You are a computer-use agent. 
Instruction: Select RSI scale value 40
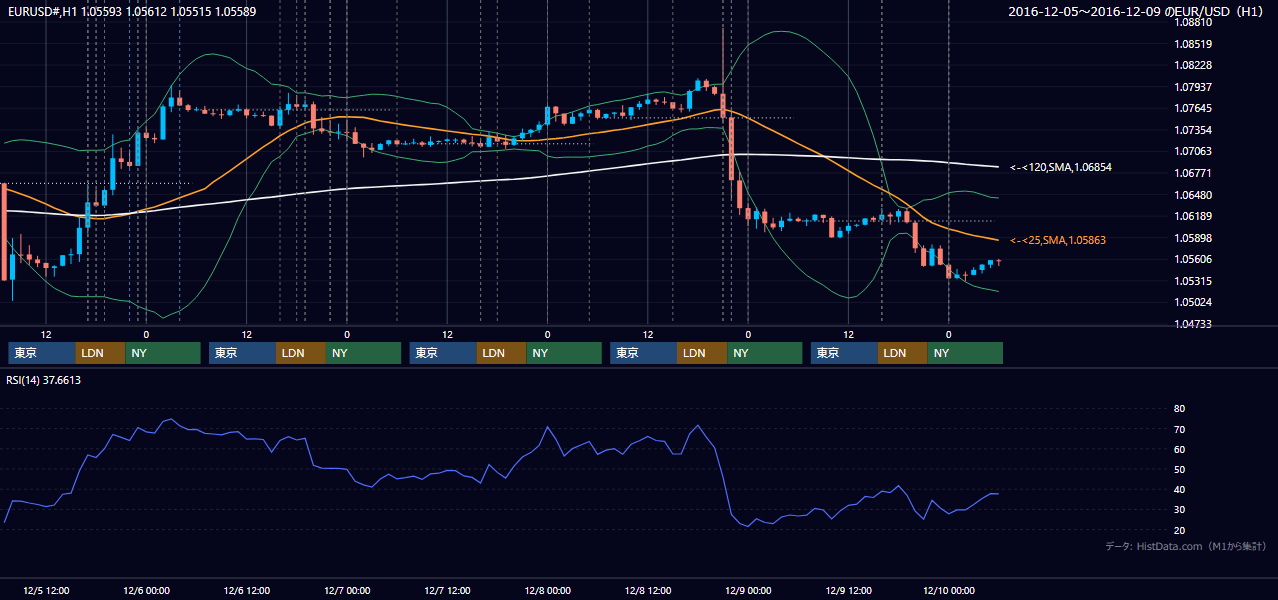point(1179,489)
